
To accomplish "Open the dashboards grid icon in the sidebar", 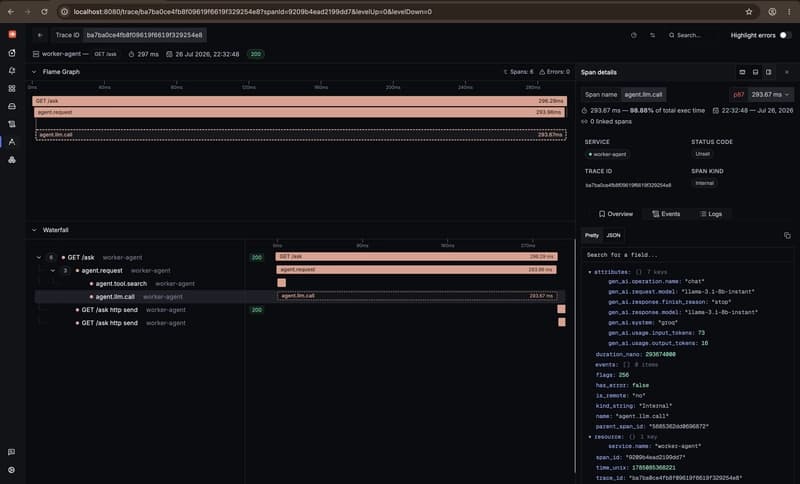I will (x=12, y=88).
